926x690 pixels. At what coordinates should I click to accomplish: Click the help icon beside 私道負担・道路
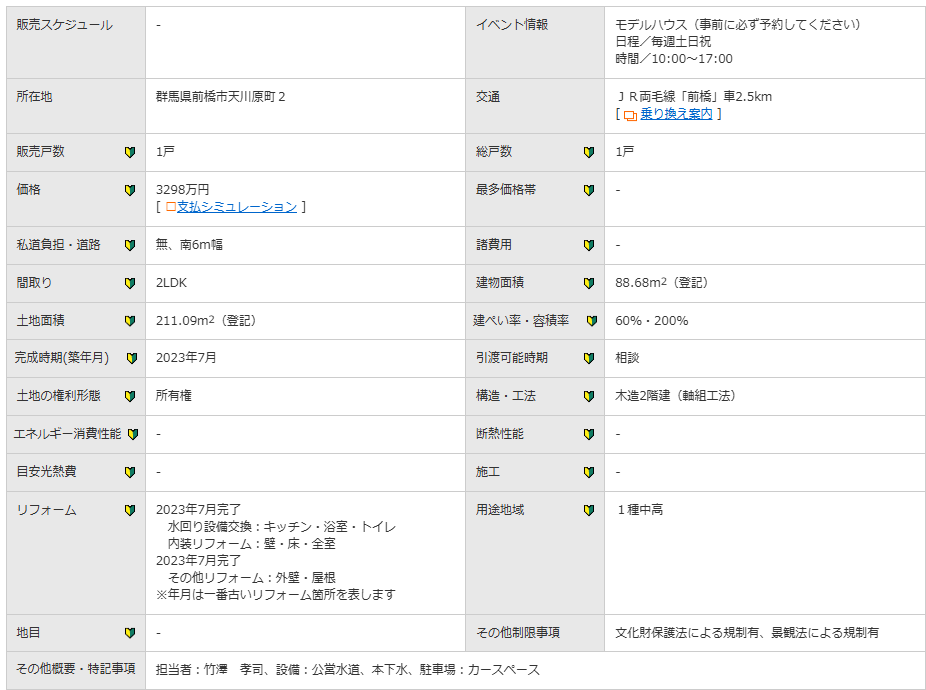pyautogui.click(x=130, y=245)
